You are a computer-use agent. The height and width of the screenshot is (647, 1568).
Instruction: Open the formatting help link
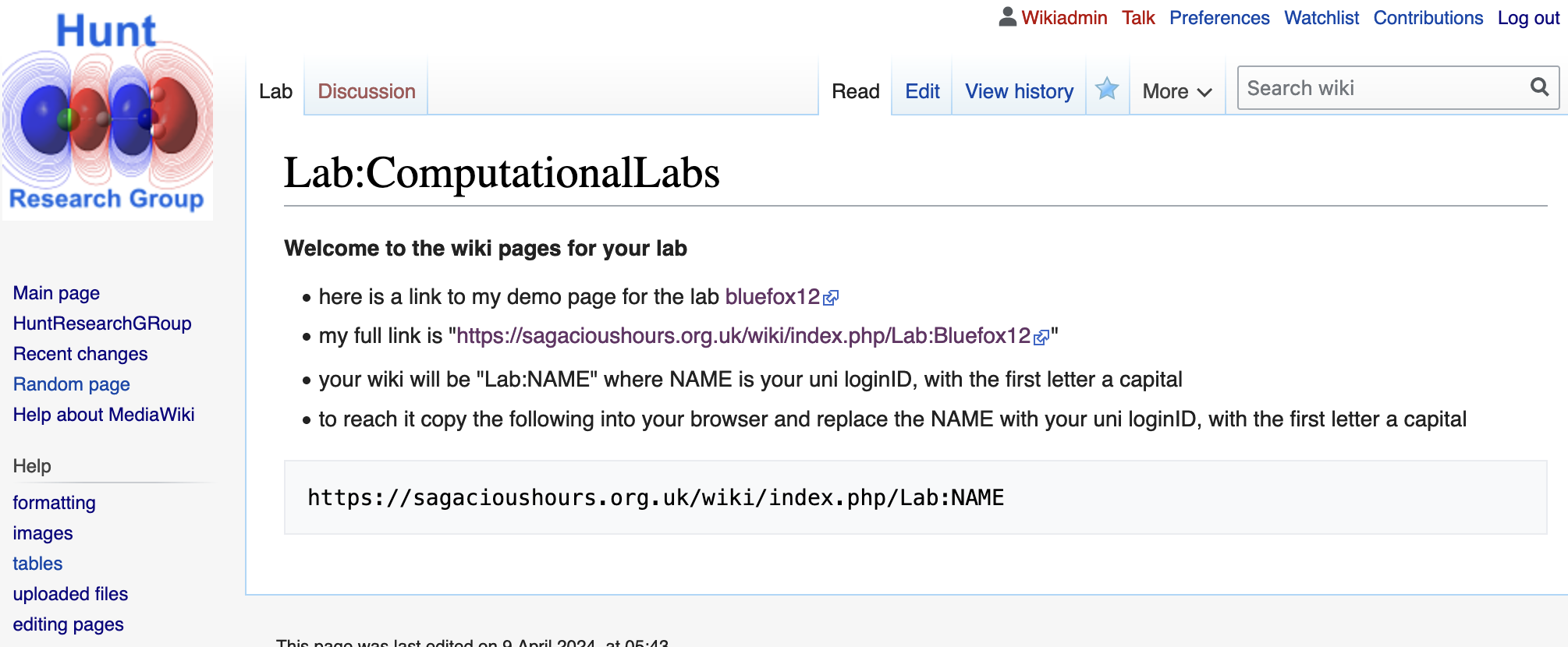(55, 503)
